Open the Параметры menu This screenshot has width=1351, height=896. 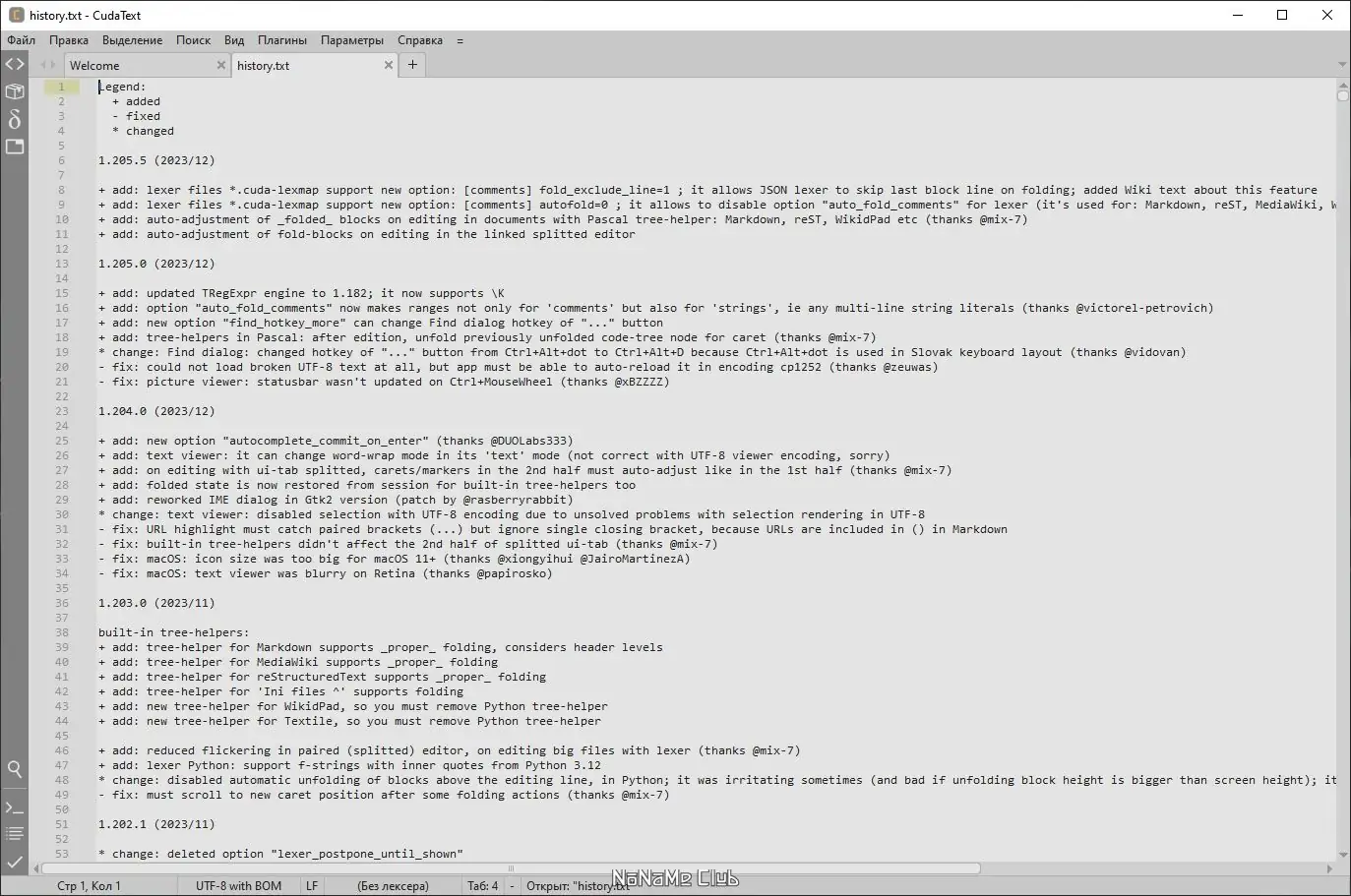(x=352, y=40)
